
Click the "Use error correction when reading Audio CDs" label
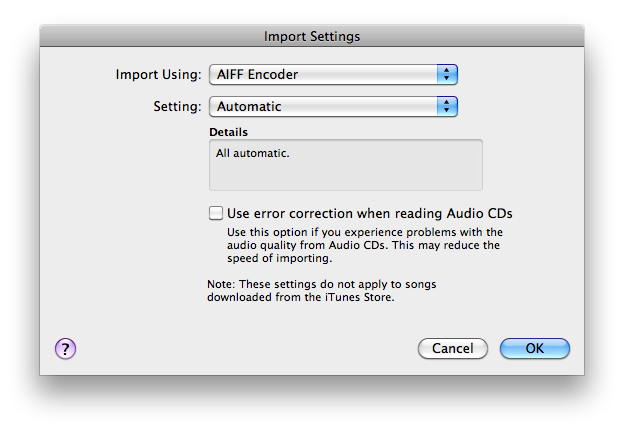369,213
